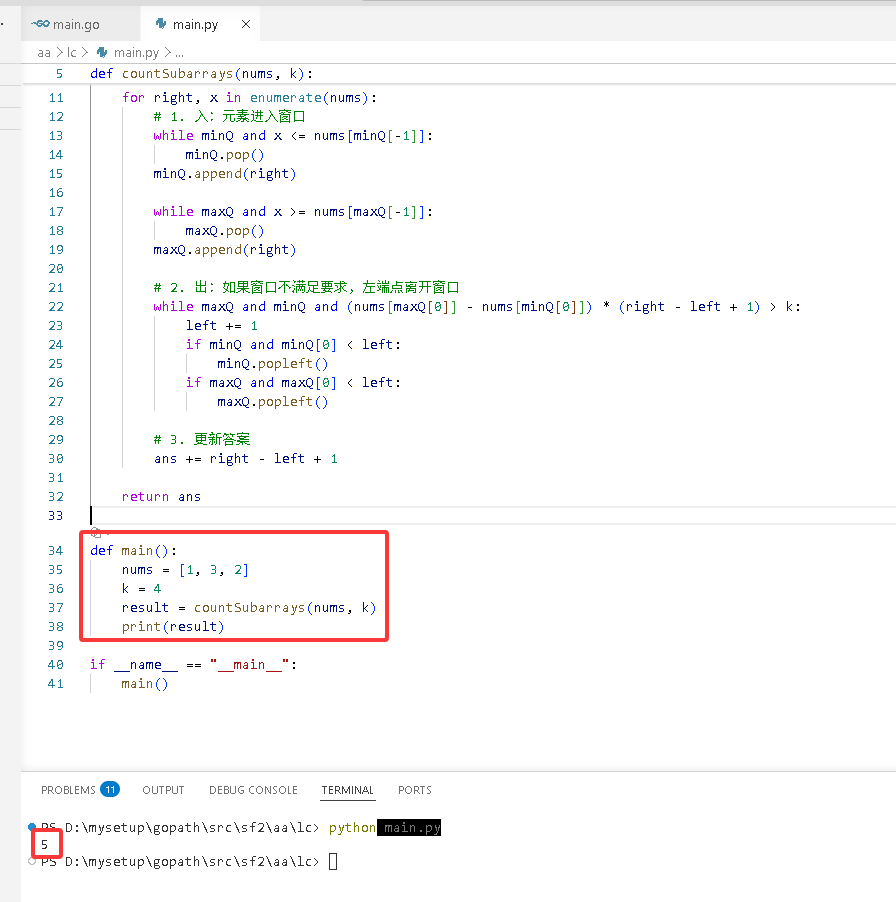Click the blue dot beside first terminal prompt
This screenshot has width=896, height=902.
tap(32, 827)
